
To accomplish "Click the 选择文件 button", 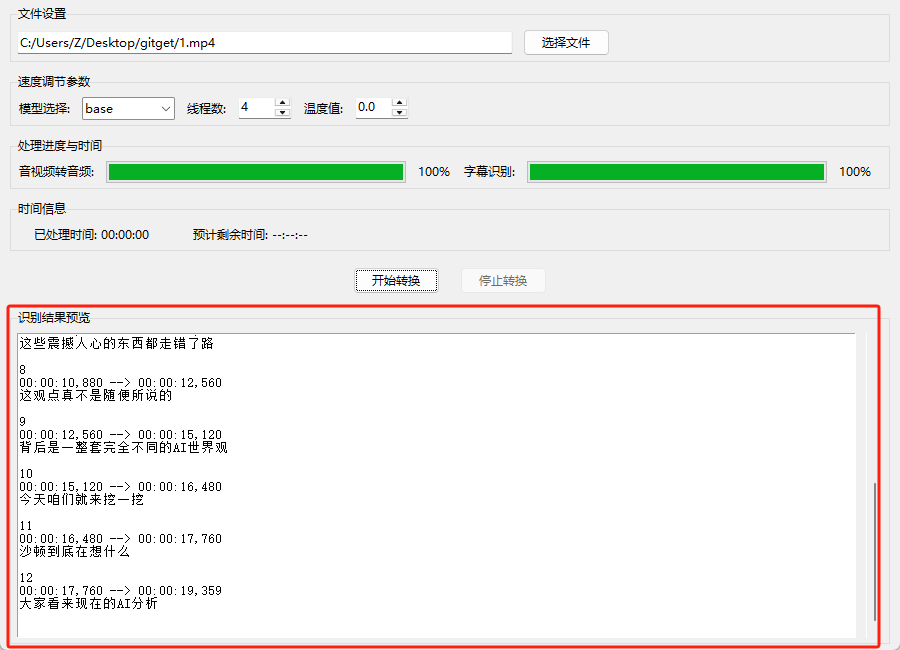I will pyautogui.click(x=566, y=42).
